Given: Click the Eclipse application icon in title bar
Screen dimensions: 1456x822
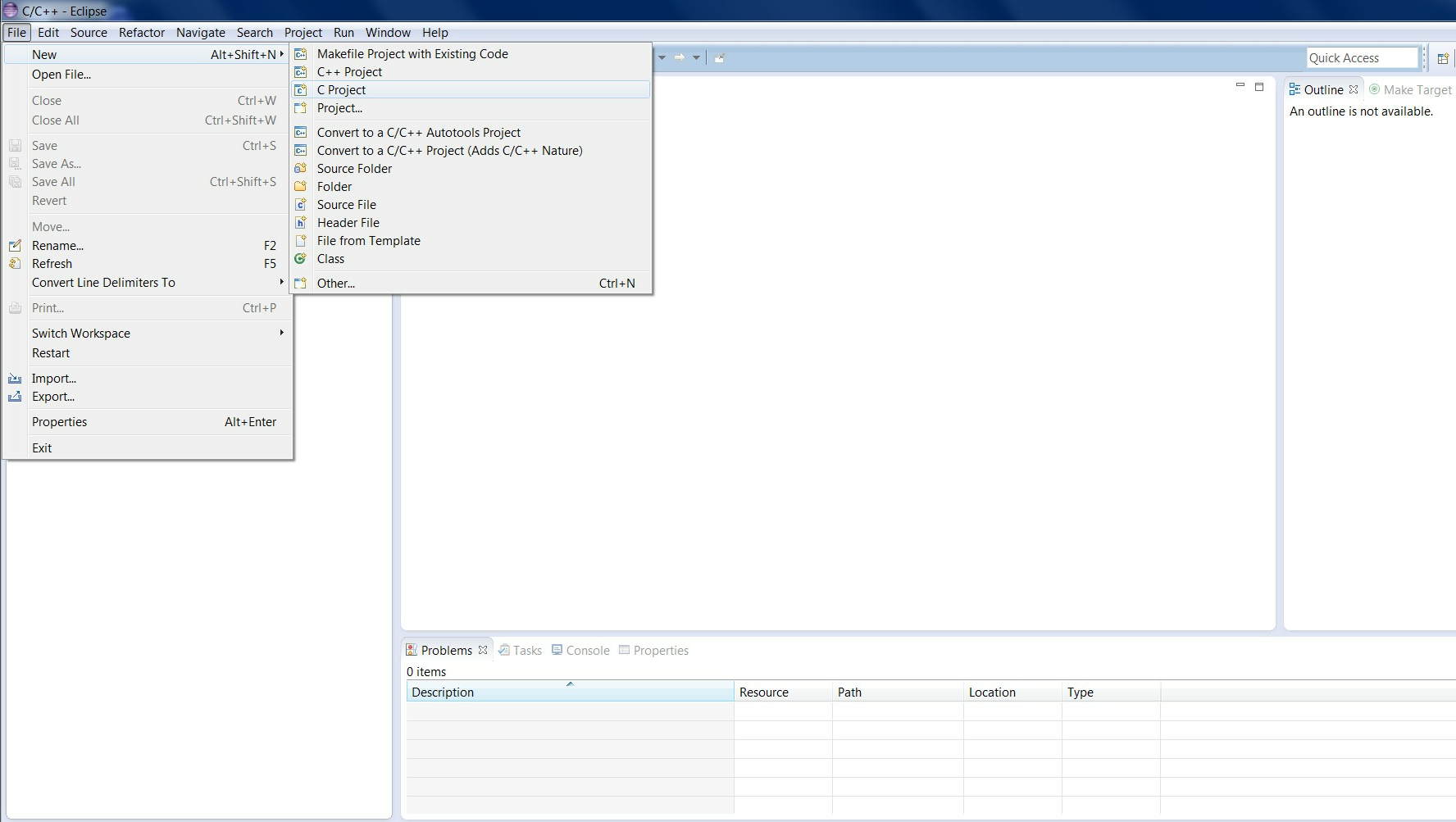Looking at the screenshot, I should (x=11, y=11).
